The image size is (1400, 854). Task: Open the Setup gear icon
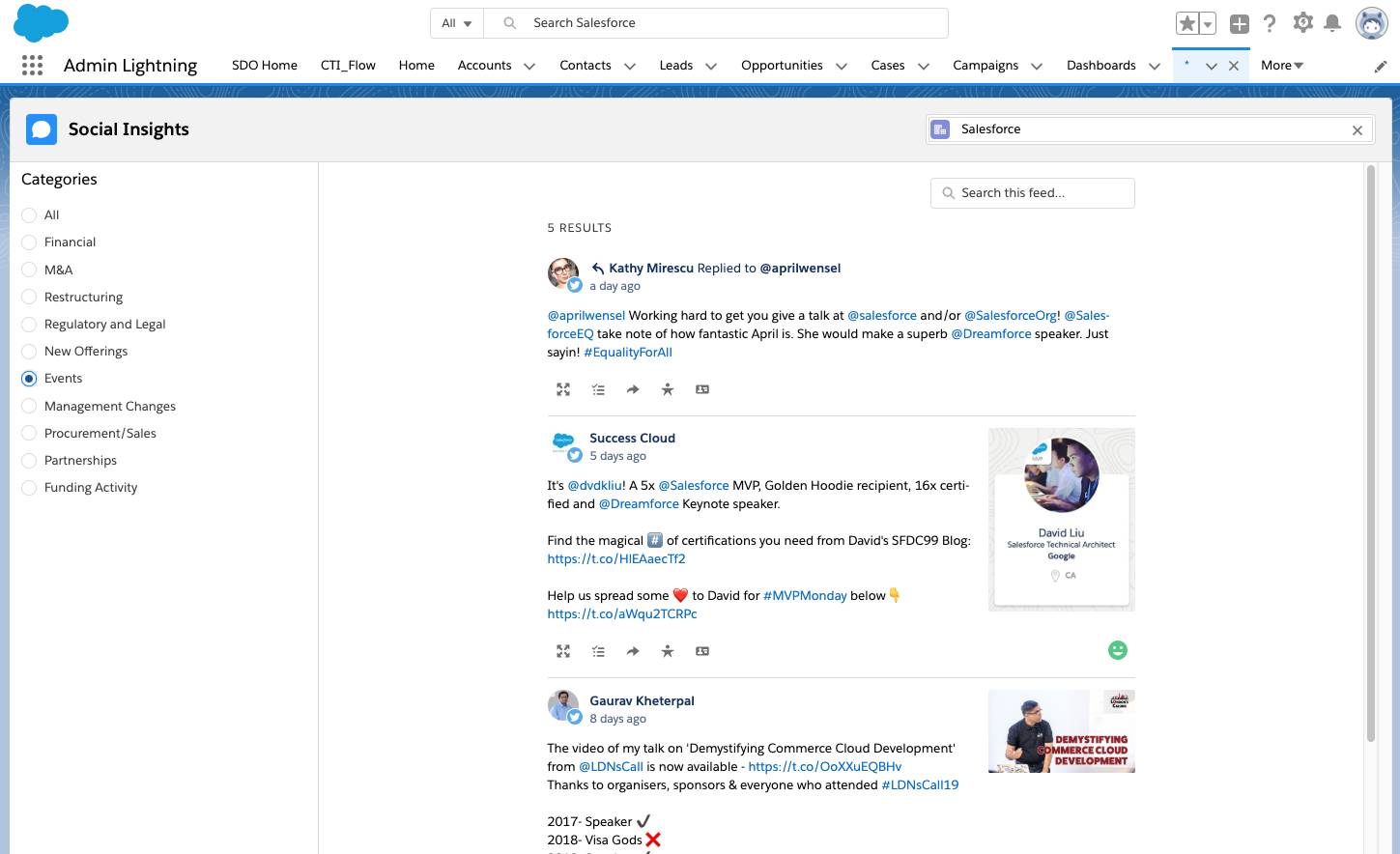(x=1302, y=22)
